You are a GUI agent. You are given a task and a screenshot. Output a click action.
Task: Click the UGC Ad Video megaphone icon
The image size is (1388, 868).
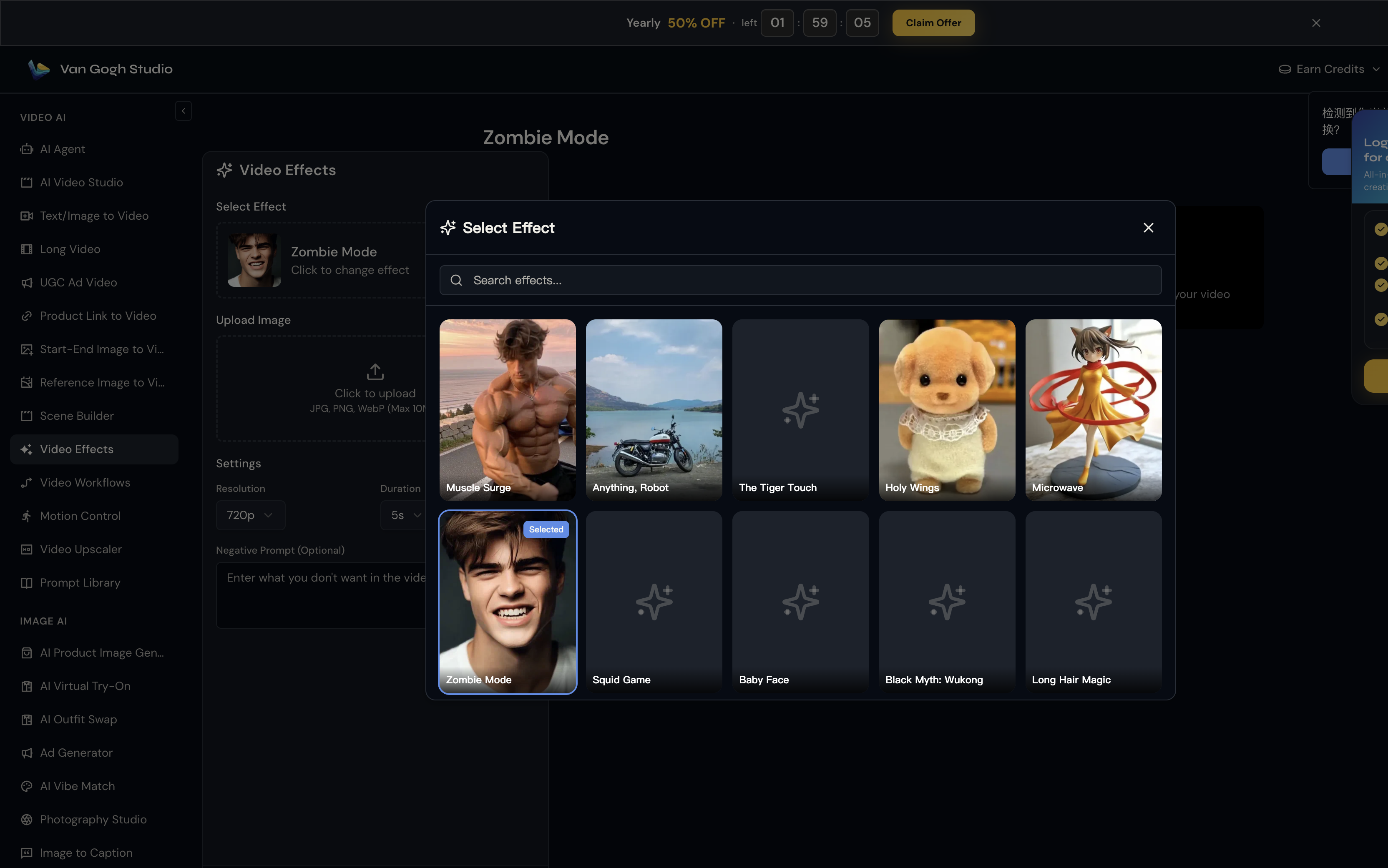point(26,282)
